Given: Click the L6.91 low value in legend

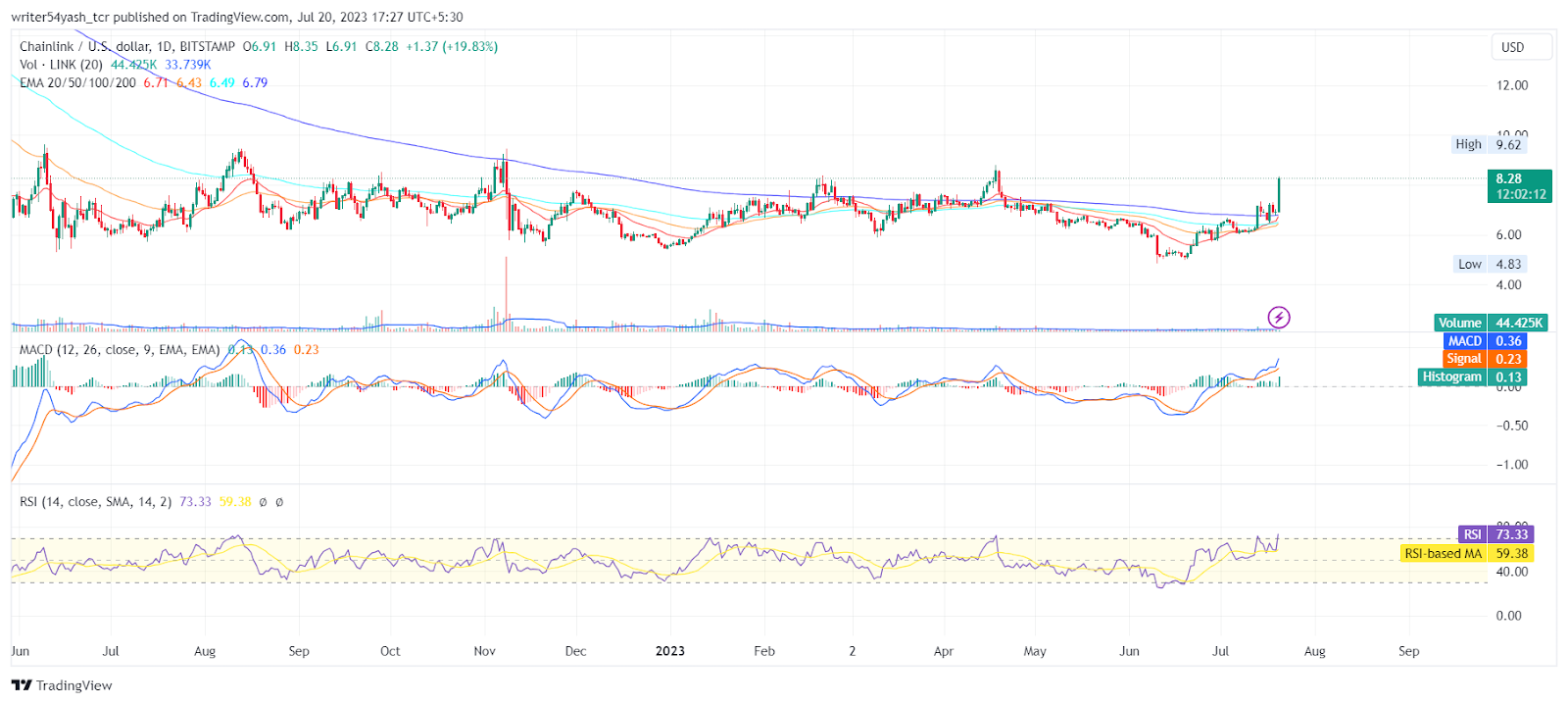Looking at the screenshot, I should click(341, 46).
